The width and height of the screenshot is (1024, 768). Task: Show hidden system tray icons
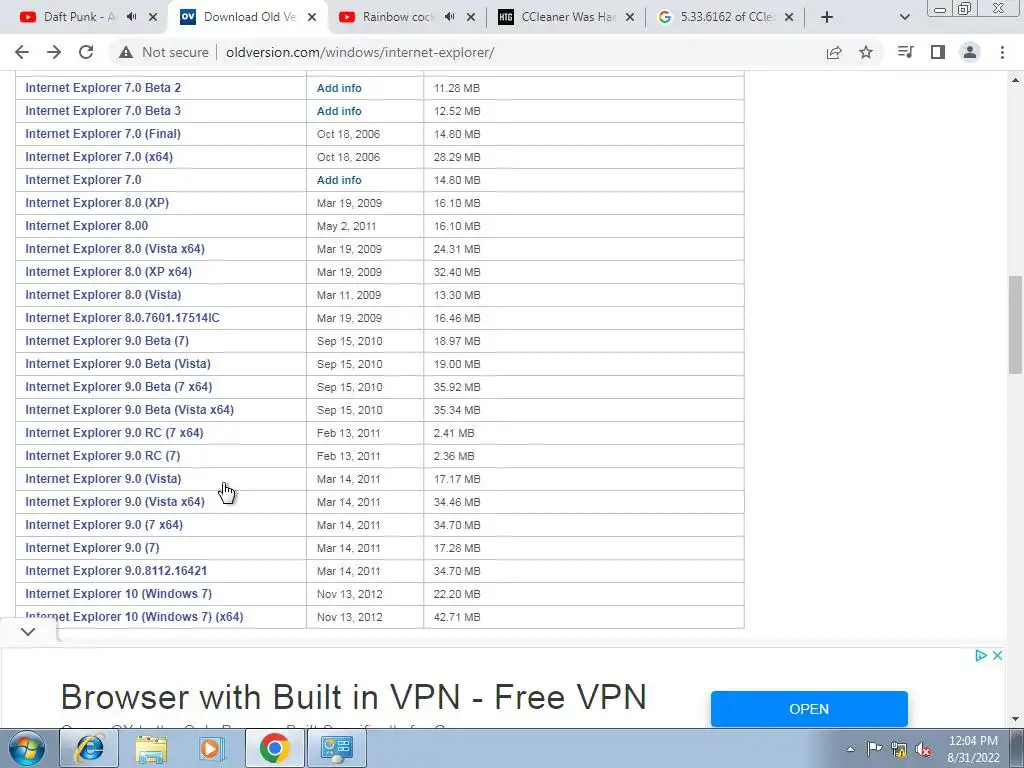click(850, 750)
